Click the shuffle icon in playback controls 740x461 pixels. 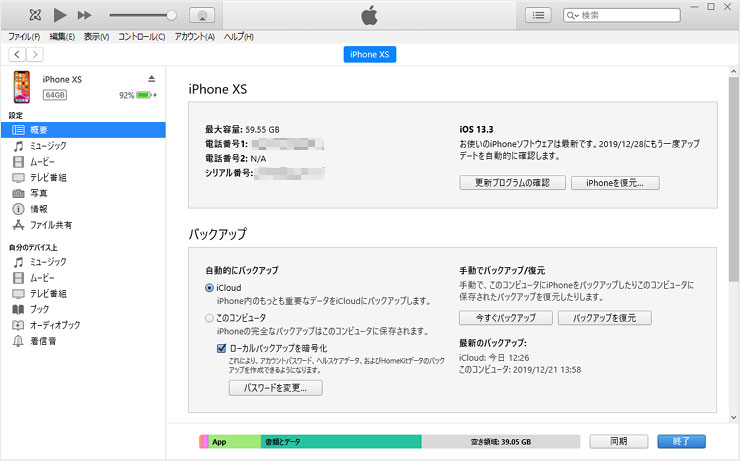click(35, 15)
